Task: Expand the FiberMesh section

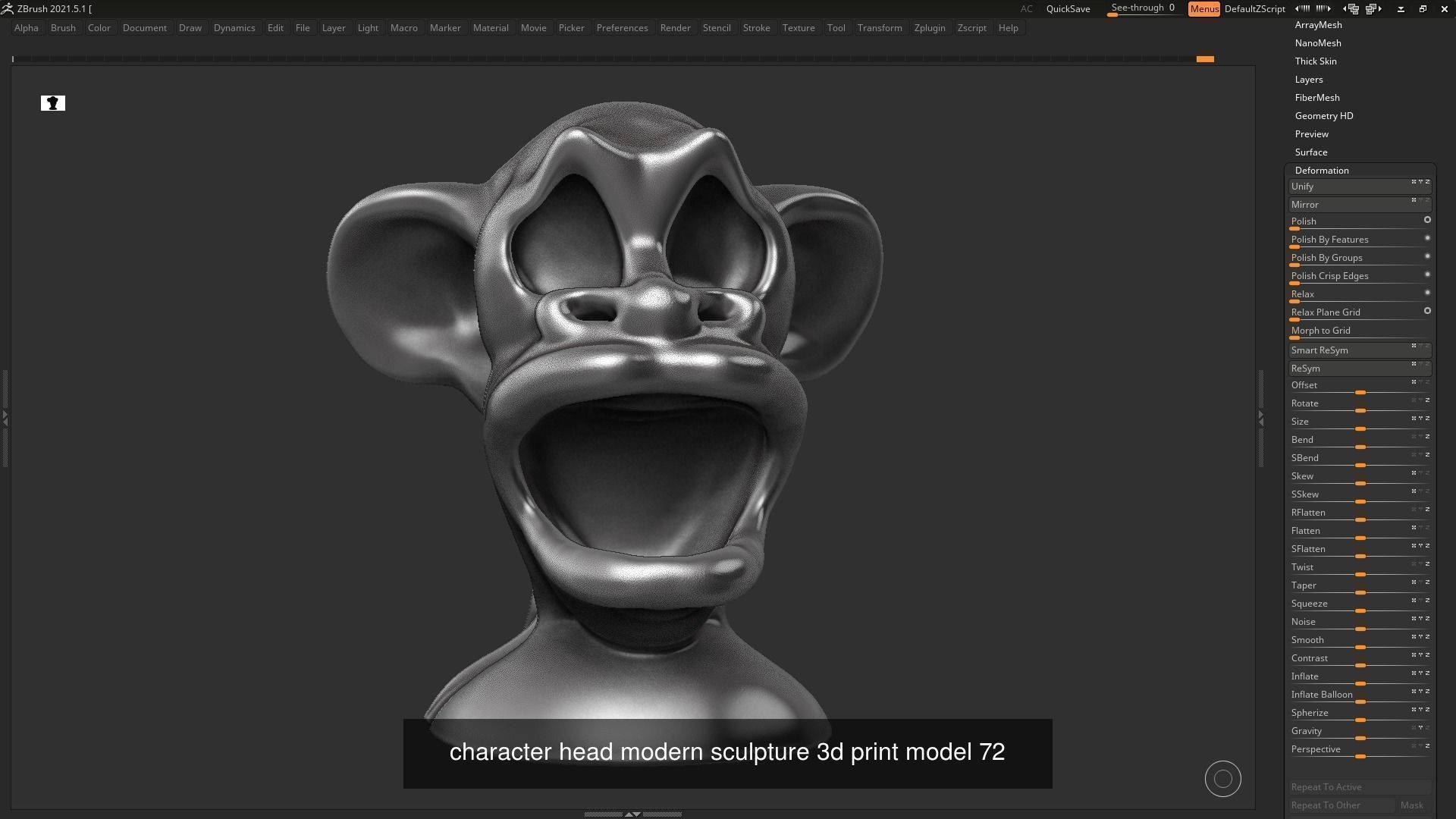Action: 1316,98
